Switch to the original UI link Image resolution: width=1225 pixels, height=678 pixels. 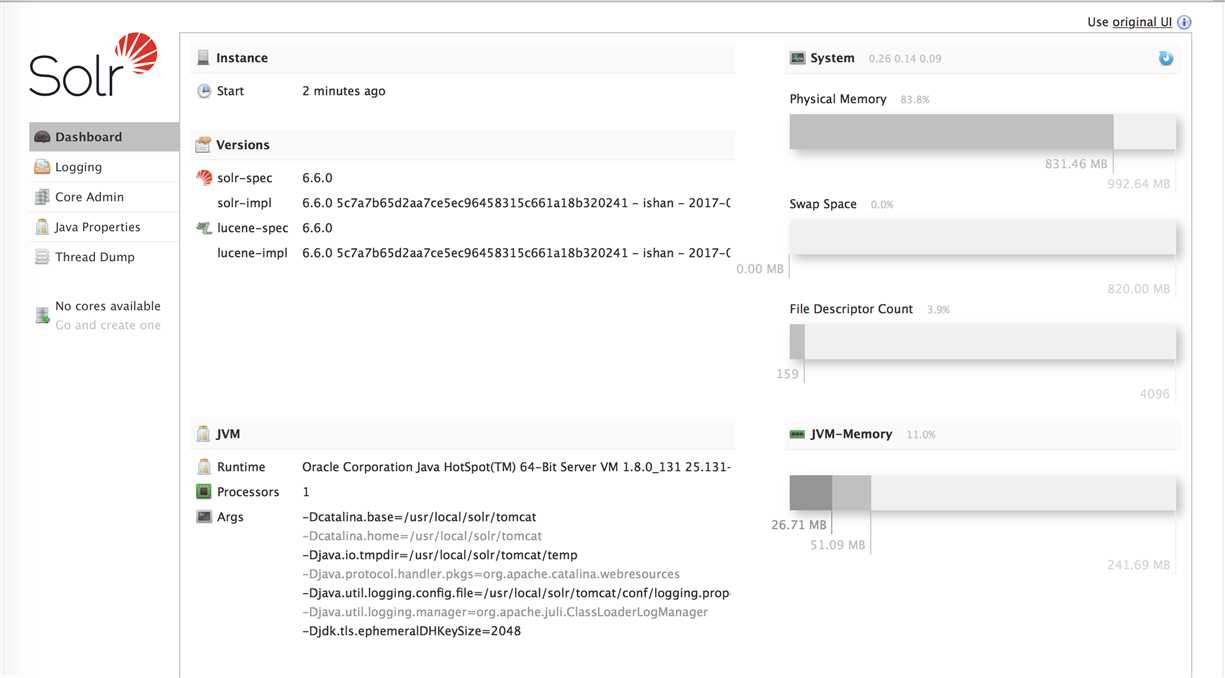coord(1142,22)
